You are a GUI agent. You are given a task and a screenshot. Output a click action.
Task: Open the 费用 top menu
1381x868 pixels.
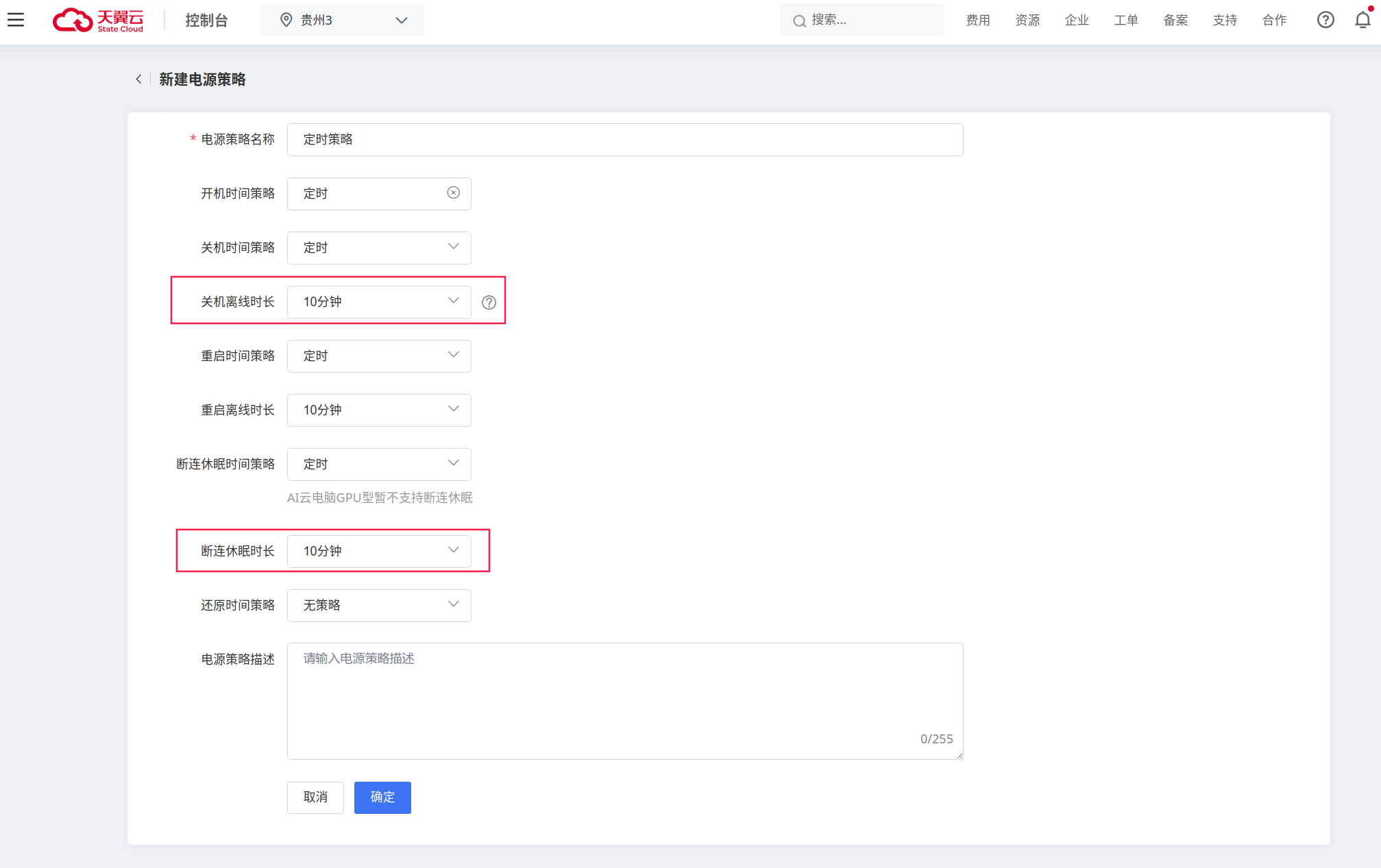coord(977,20)
